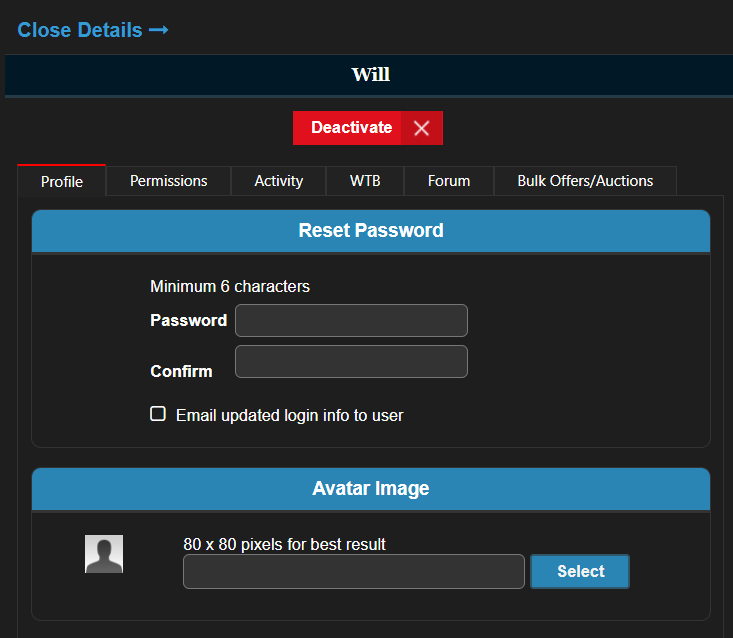
Task: Open the Bulk Offers/Auctions tab
Action: (x=585, y=181)
